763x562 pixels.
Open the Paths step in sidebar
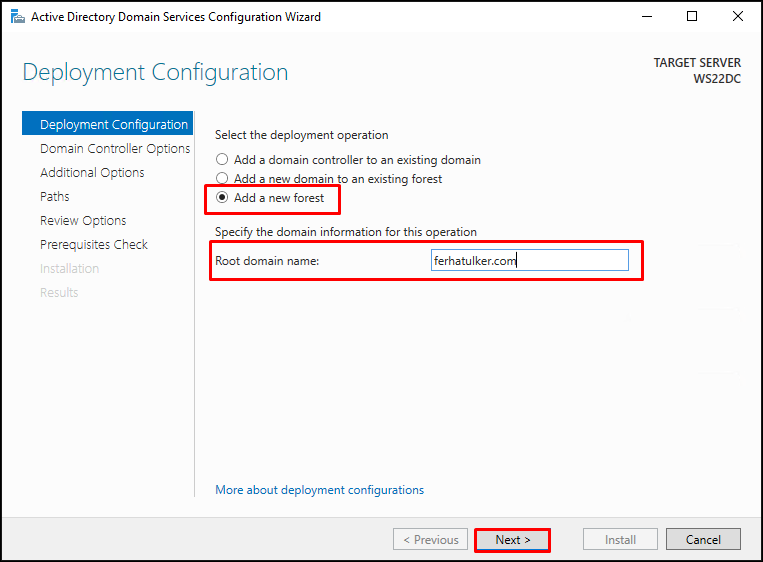click(x=54, y=197)
